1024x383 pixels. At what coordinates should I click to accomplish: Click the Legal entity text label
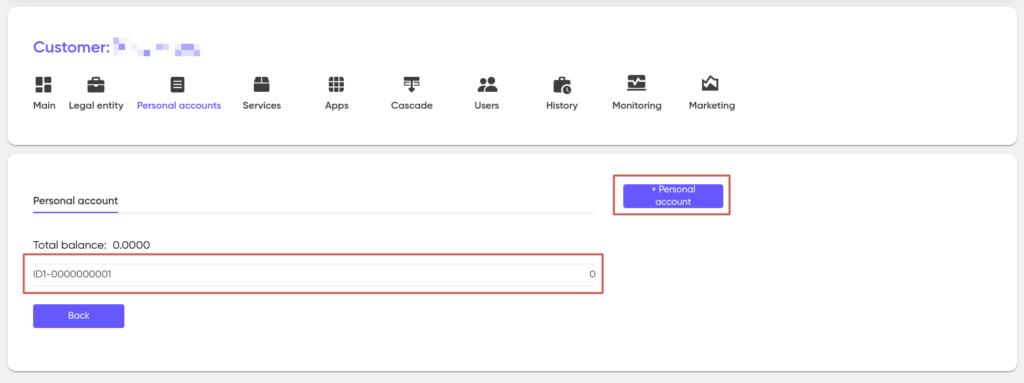click(96, 106)
